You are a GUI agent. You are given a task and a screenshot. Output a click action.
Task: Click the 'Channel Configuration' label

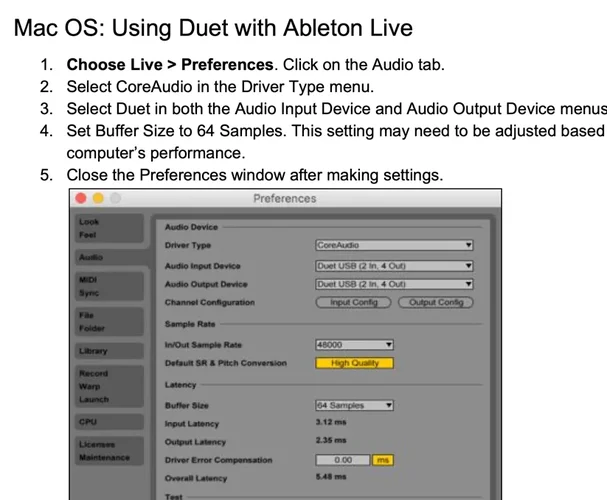209,302
